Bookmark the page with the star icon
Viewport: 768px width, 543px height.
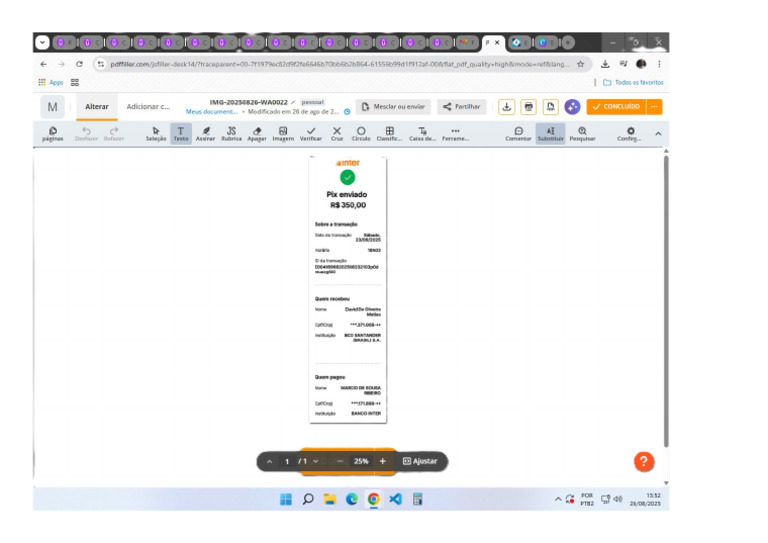click(x=580, y=64)
